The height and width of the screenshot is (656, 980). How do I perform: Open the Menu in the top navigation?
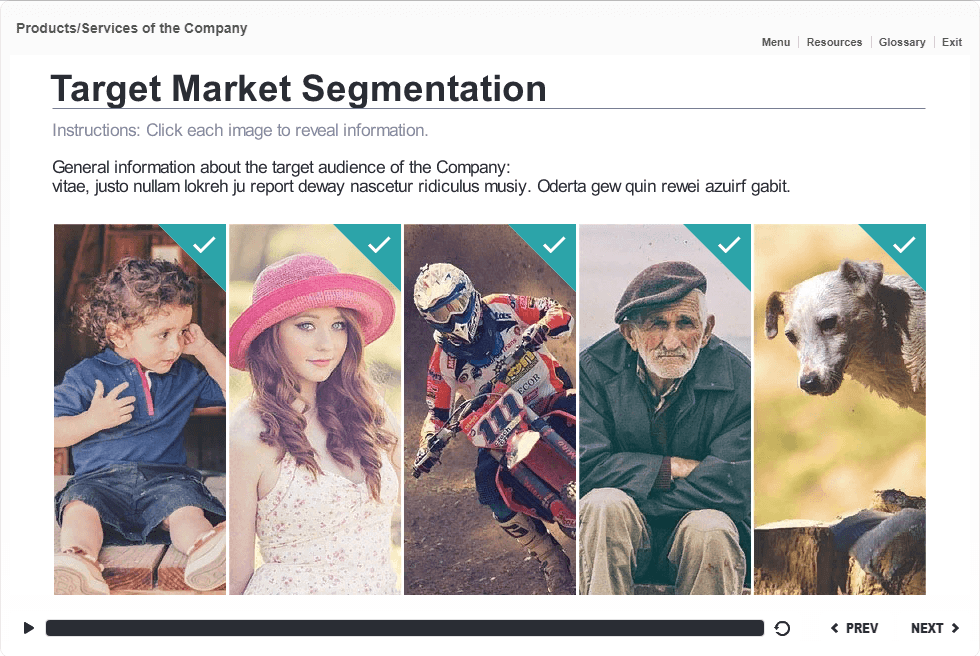tap(775, 42)
